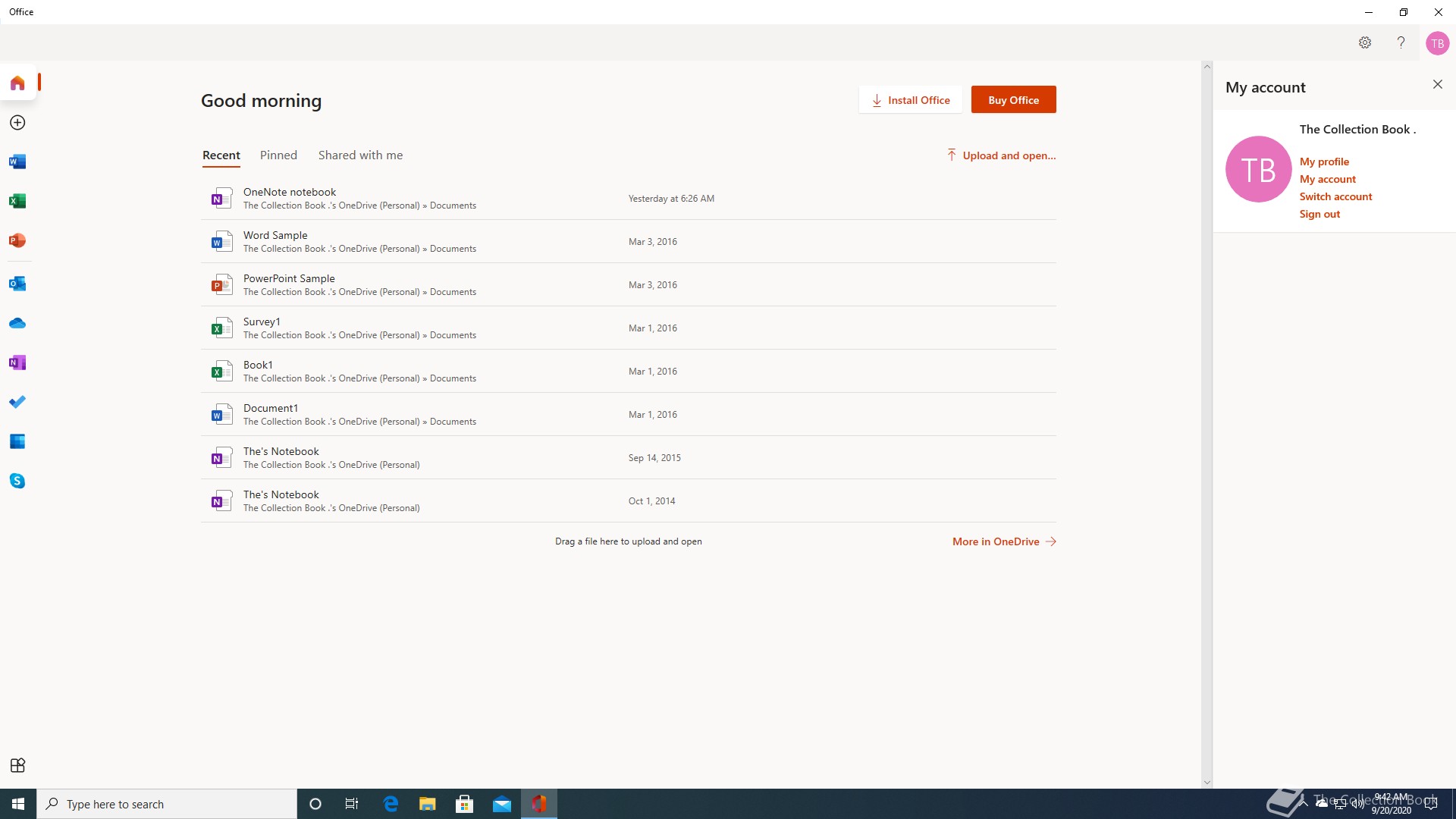
Task: Open the Word Sample document
Action: pyautogui.click(x=275, y=235)
